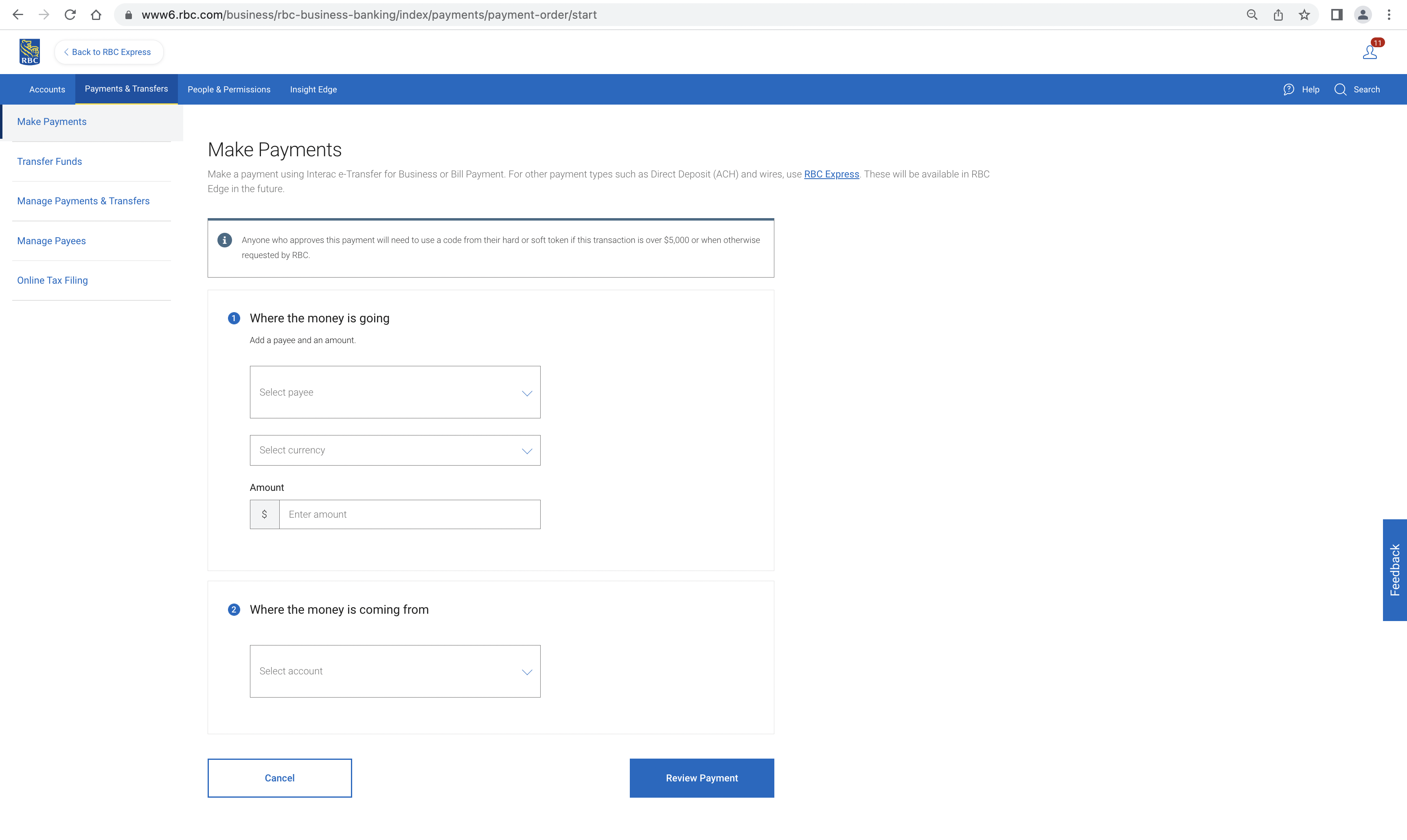Click the Search magnifier icon
The image size is (1407, 840).
[1340, 90]
